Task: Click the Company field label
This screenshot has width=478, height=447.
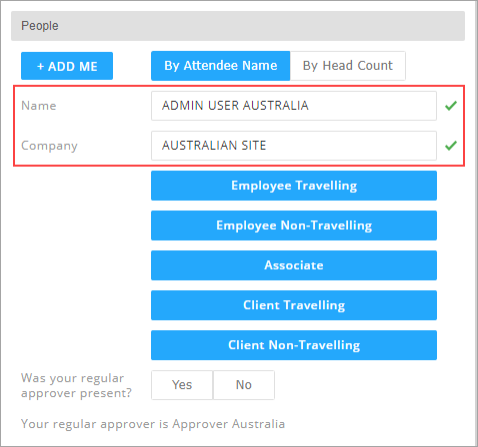Action: (49, 146)
